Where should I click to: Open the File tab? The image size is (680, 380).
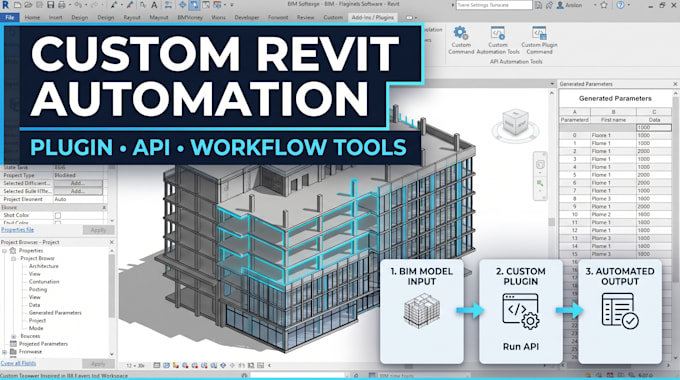pyautogui.click(x=10, y=17)
